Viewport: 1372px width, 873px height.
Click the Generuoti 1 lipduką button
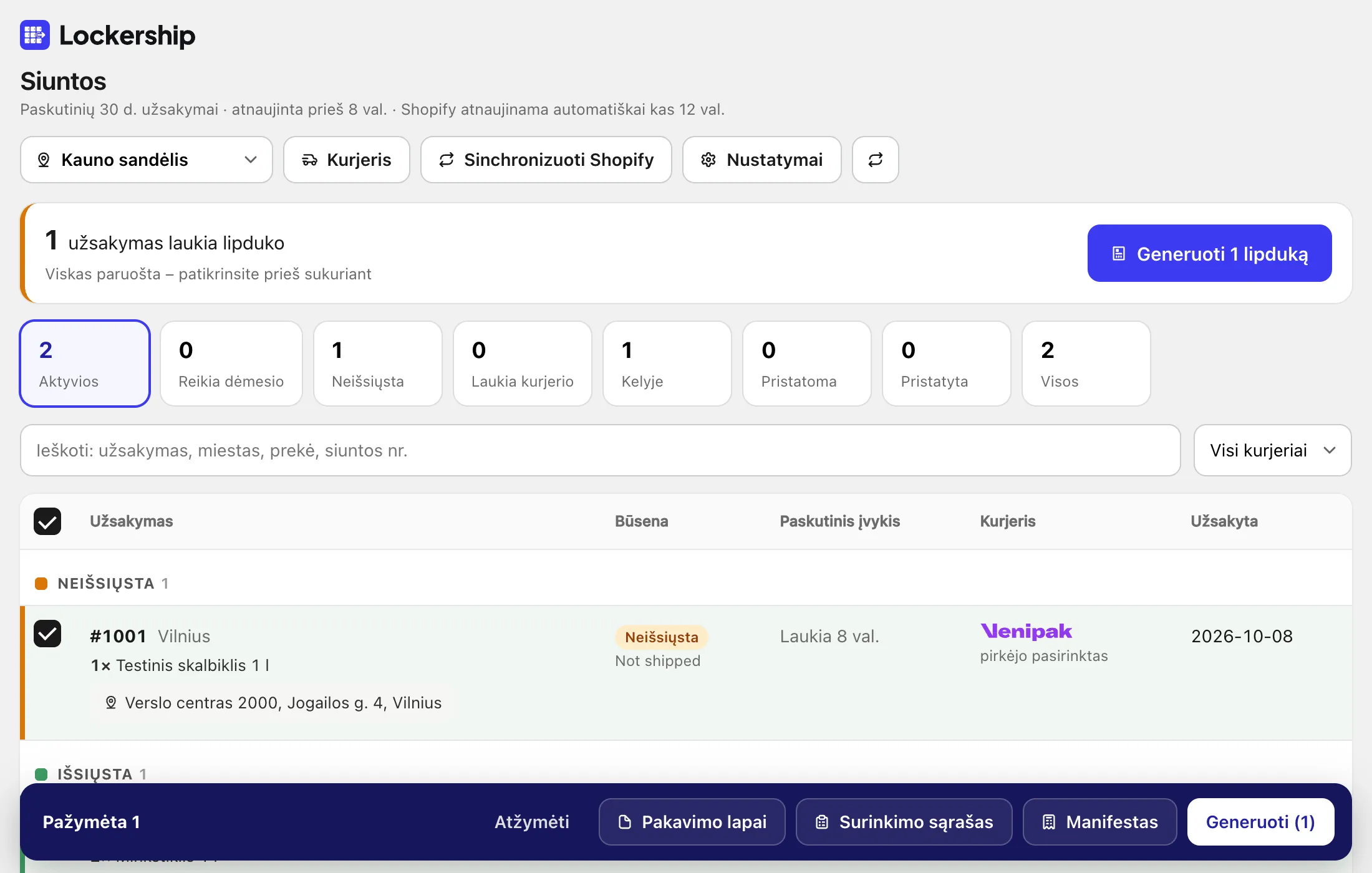[x=1210, y=253]
